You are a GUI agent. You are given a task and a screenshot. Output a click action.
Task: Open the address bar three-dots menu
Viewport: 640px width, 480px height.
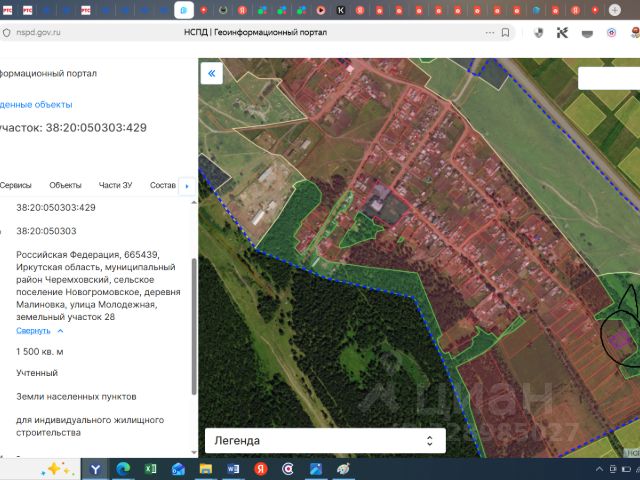pos(490,33)
